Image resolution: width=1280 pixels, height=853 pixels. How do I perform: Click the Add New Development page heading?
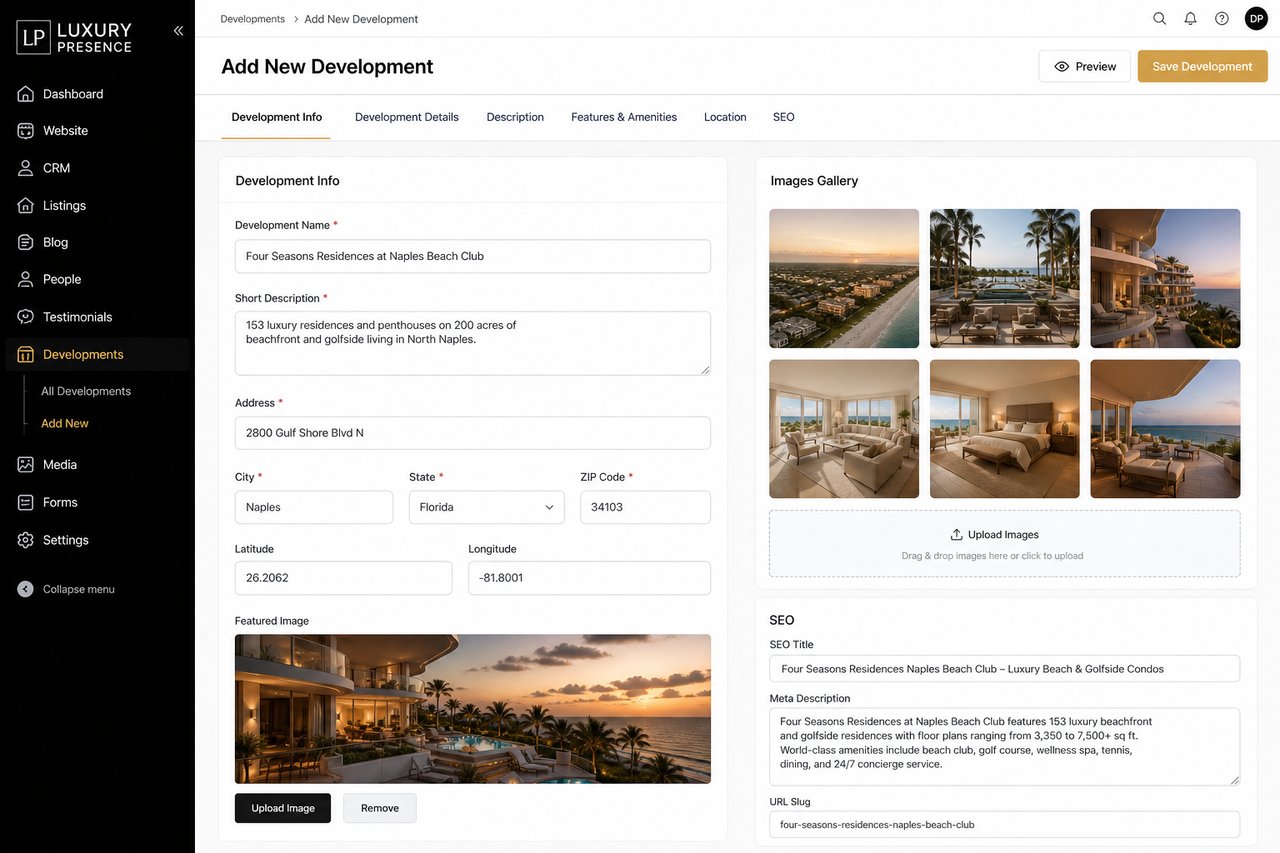point(327,66)
